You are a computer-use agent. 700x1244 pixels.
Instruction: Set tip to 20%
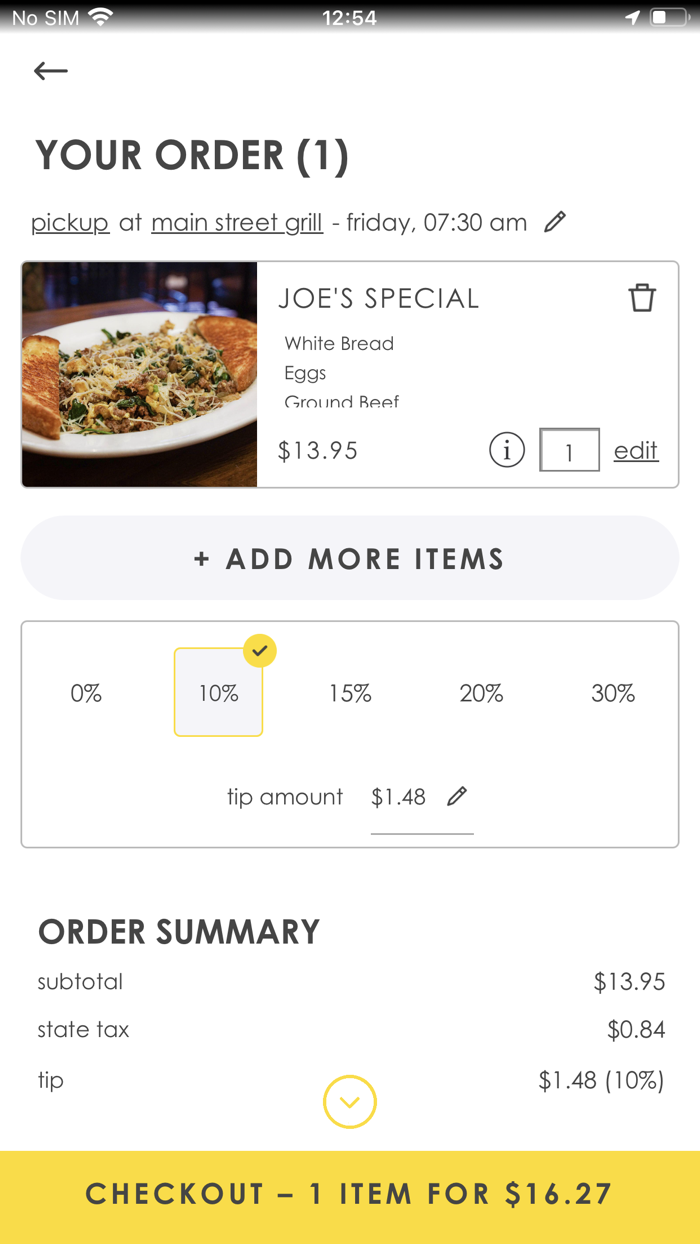(481, 692)
